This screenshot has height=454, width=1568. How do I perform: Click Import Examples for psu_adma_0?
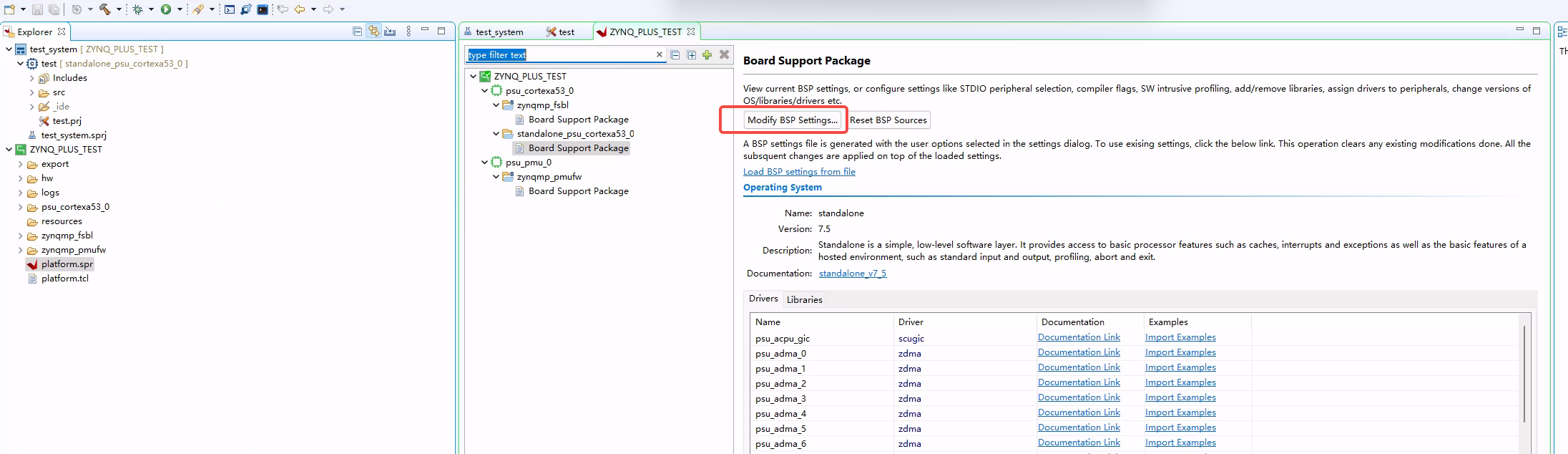point(1180,352)
